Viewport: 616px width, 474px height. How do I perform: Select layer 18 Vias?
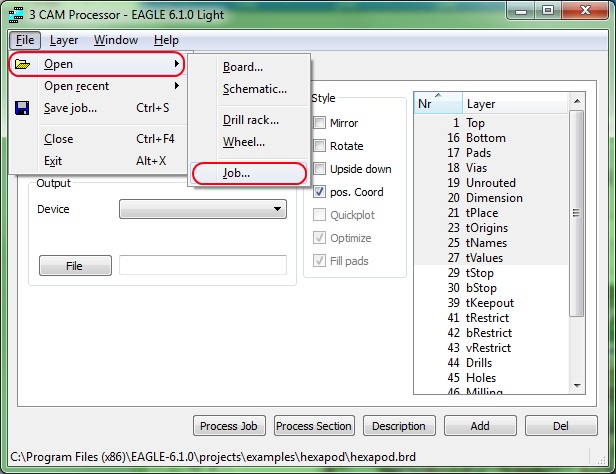[491, 168]
